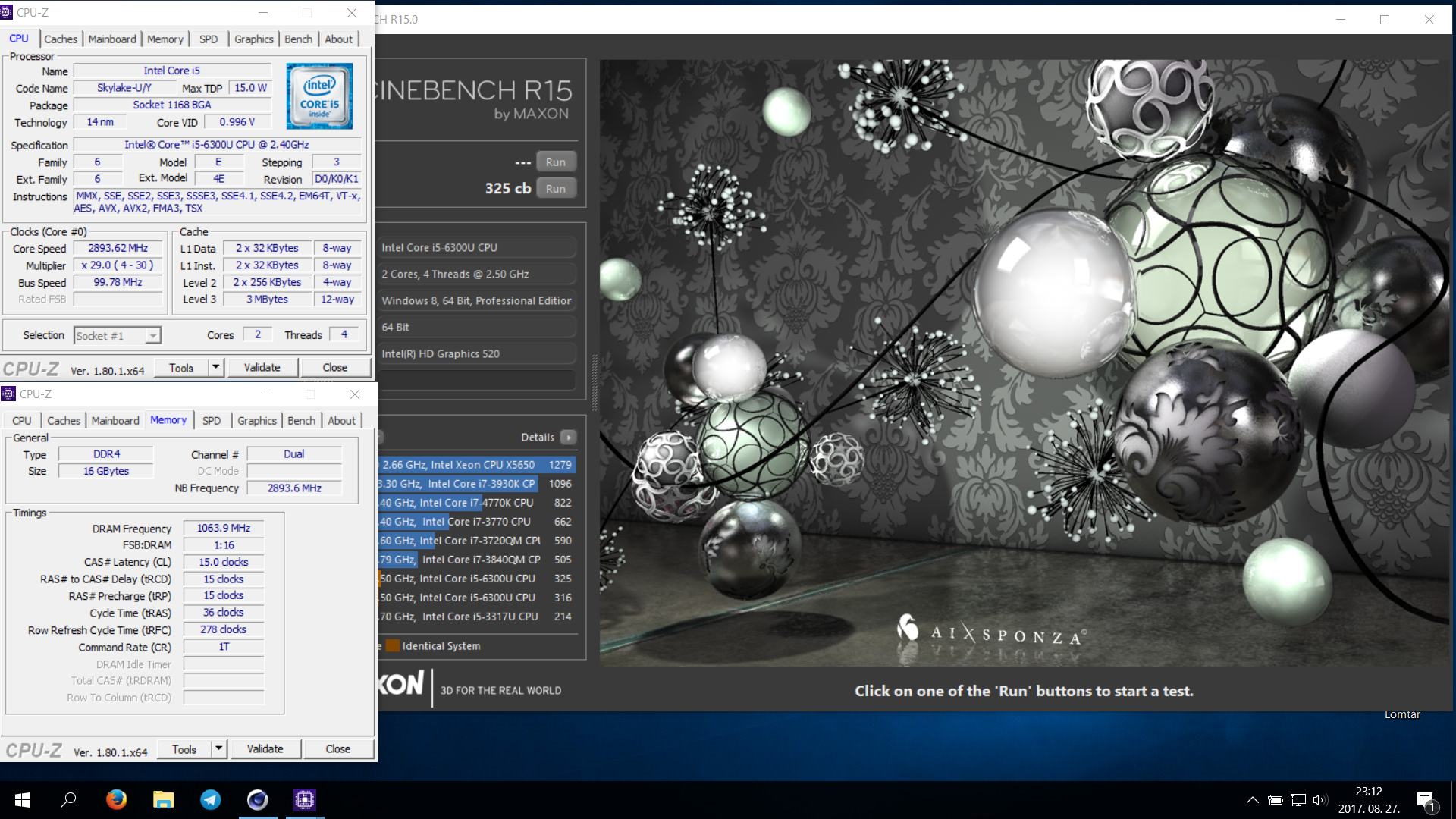
Task: Open taskbar search magnifier
Action: click(x=69, y=799)
